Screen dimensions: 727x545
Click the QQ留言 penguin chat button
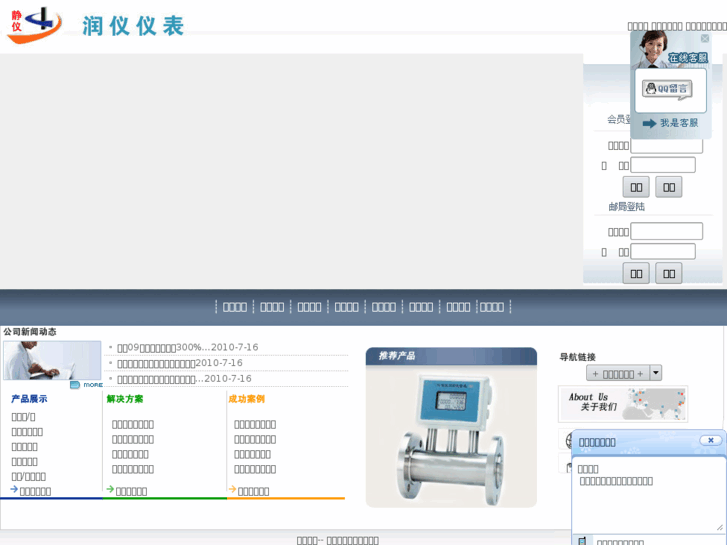[x=667, y=90]
